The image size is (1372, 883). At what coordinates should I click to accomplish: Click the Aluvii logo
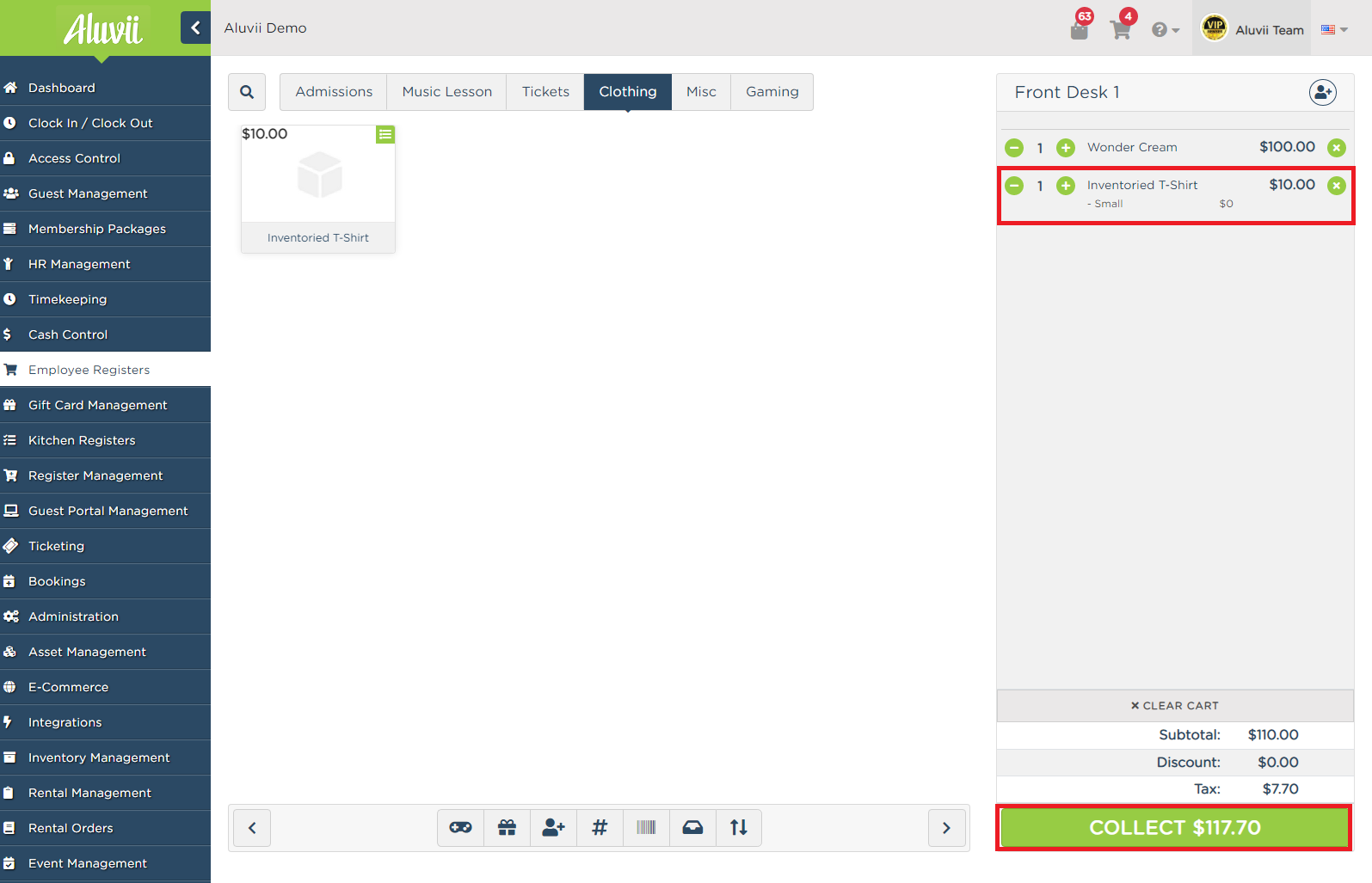pos(102,29)
